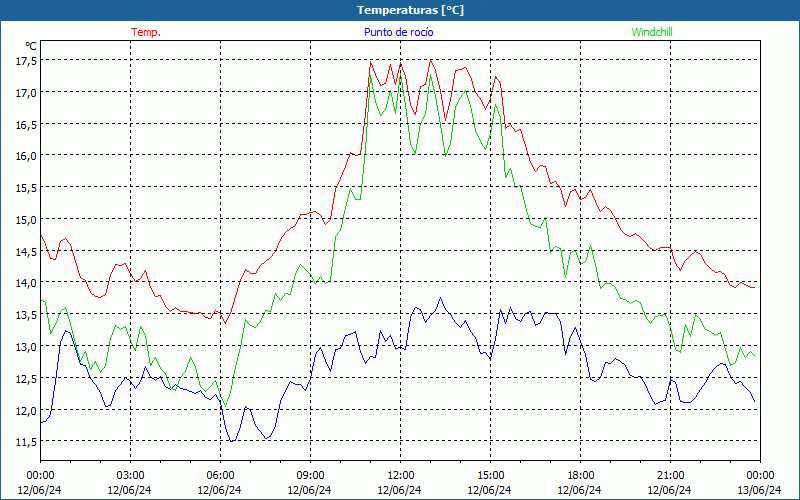Click the 21:00 time axis label
Image resolution: width=800 pixels, height=500 pixels.
coord(670,476)
